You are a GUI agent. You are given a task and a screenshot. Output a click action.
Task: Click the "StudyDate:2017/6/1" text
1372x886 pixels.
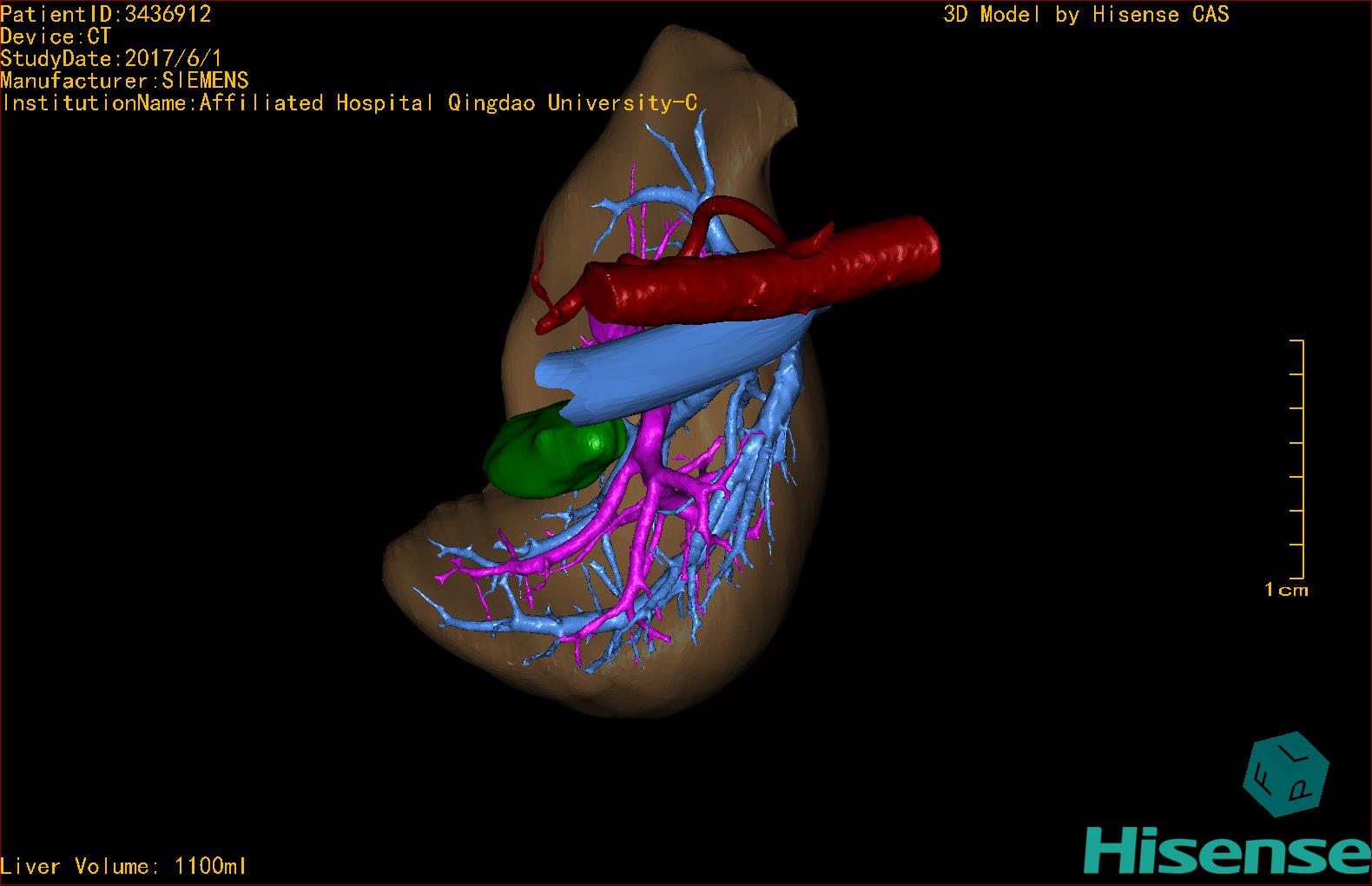click(x=111, y=59)
